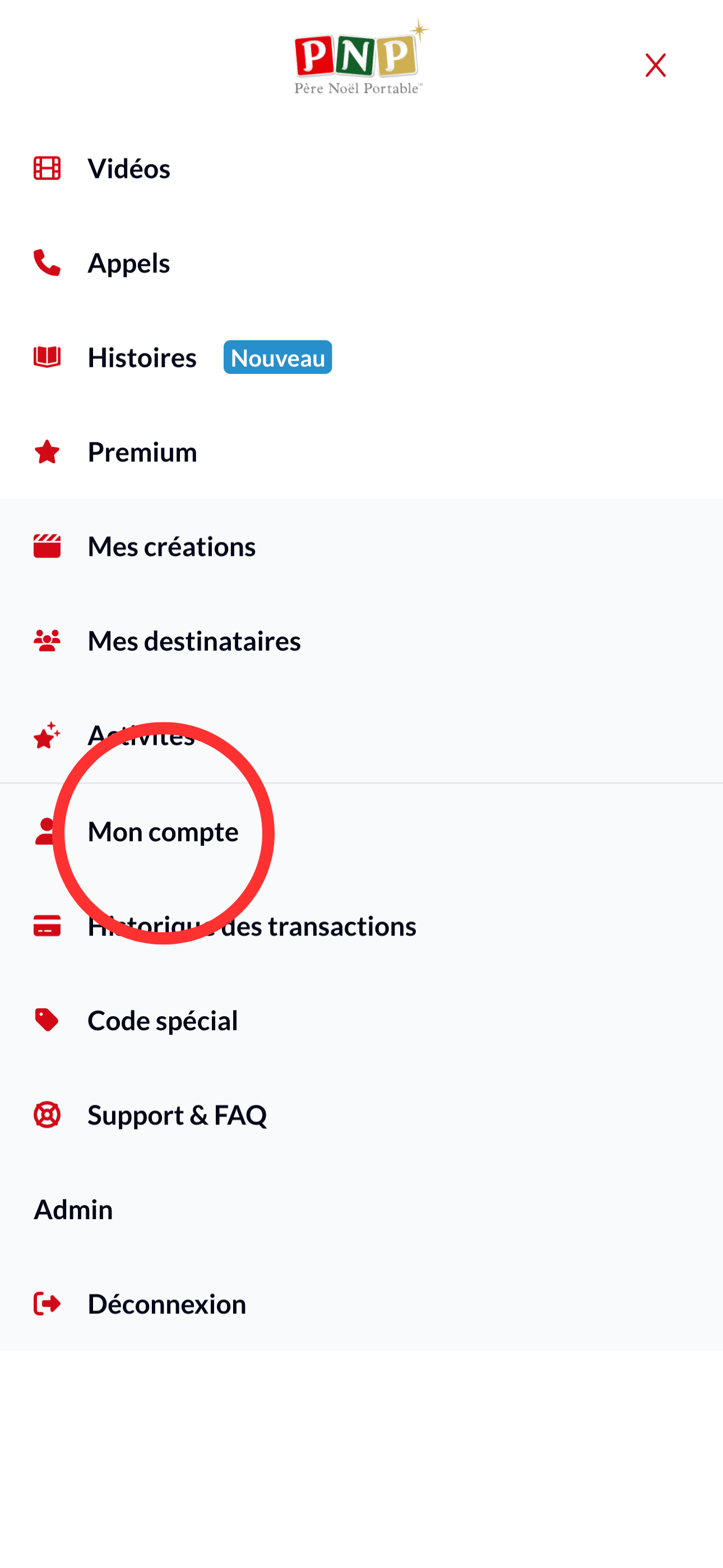Tap the Premium star icon
The height and width of the screenshot is (1568, 723).
tap(47, 451)
